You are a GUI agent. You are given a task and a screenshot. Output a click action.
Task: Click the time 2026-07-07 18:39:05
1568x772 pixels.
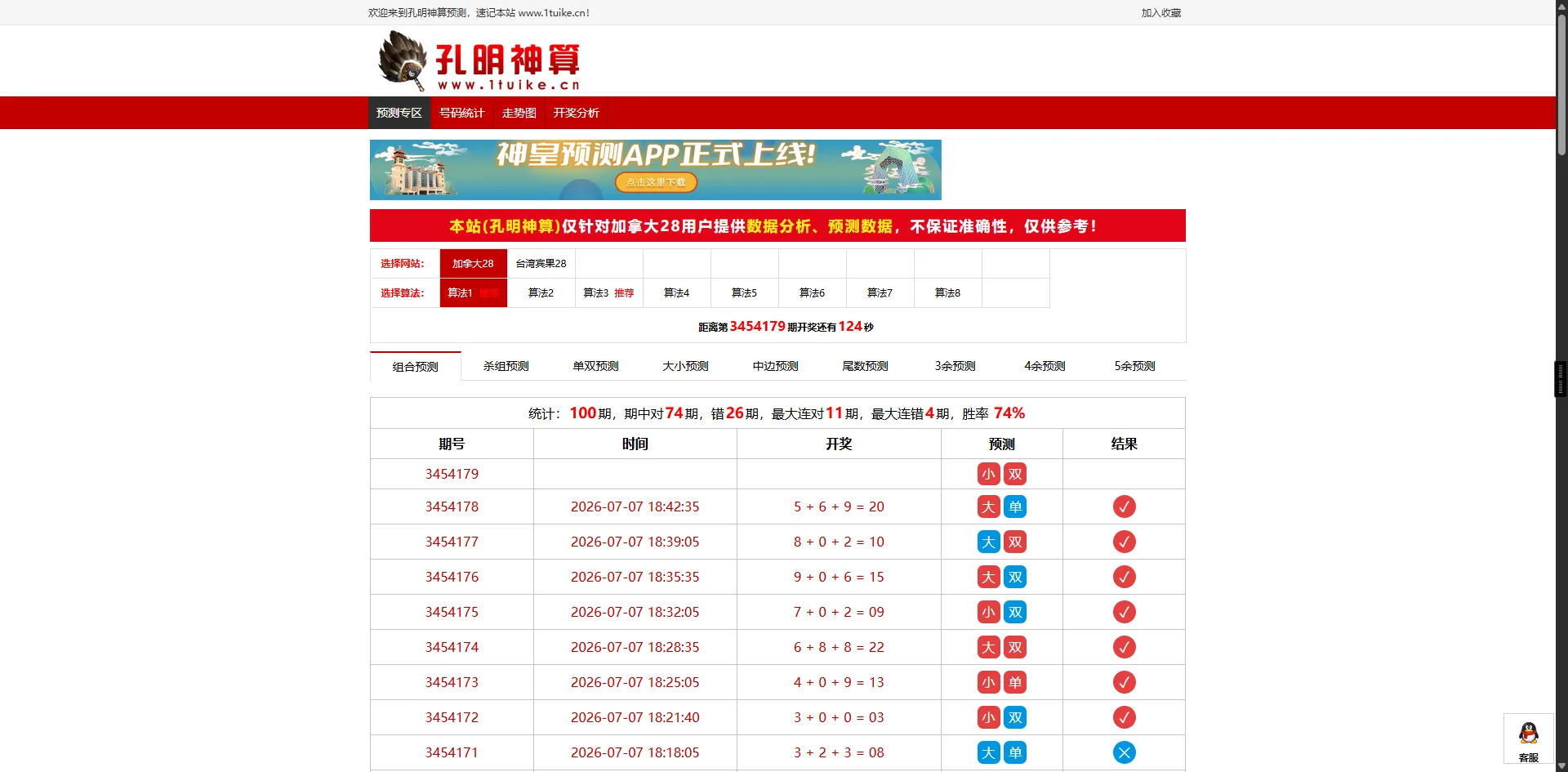click(635, 542)
